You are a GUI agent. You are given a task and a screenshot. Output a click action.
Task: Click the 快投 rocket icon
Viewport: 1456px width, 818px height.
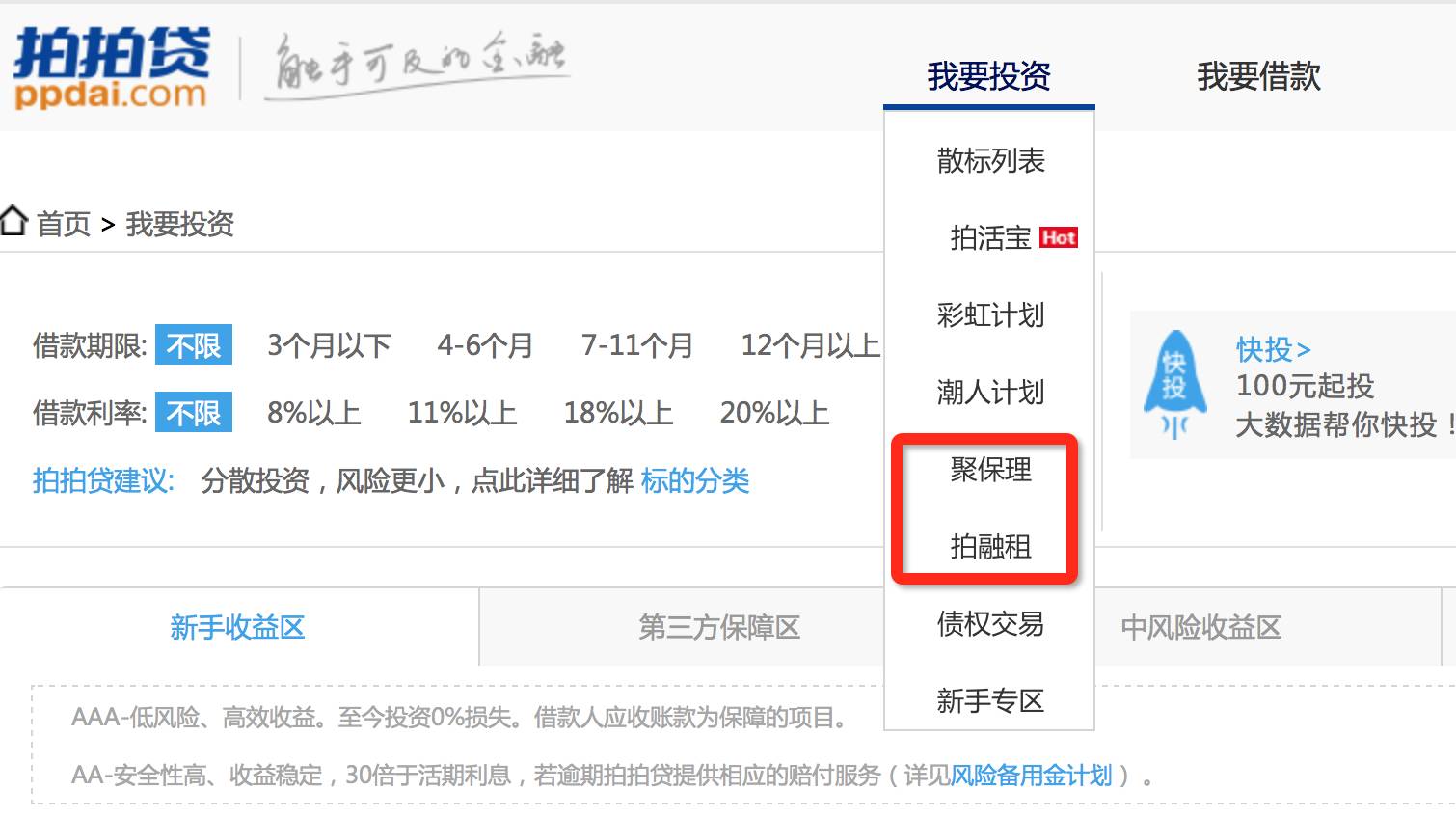tap(1174, 384)
